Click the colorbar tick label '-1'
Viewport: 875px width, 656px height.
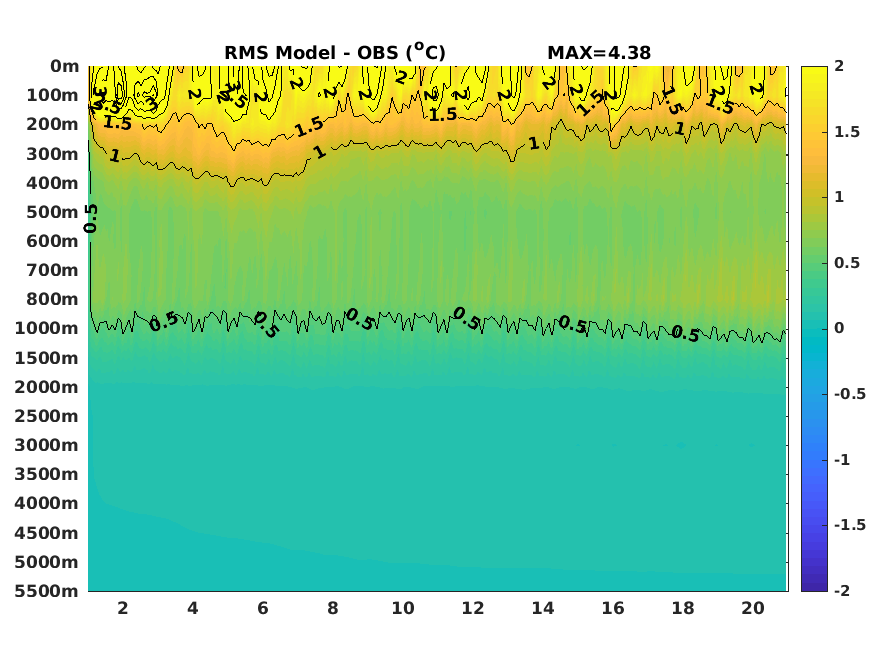coord(842,460)
